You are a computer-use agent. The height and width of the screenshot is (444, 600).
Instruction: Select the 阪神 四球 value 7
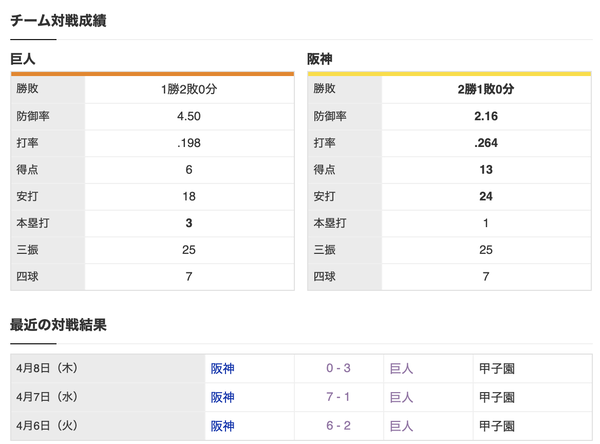point(486,277)
